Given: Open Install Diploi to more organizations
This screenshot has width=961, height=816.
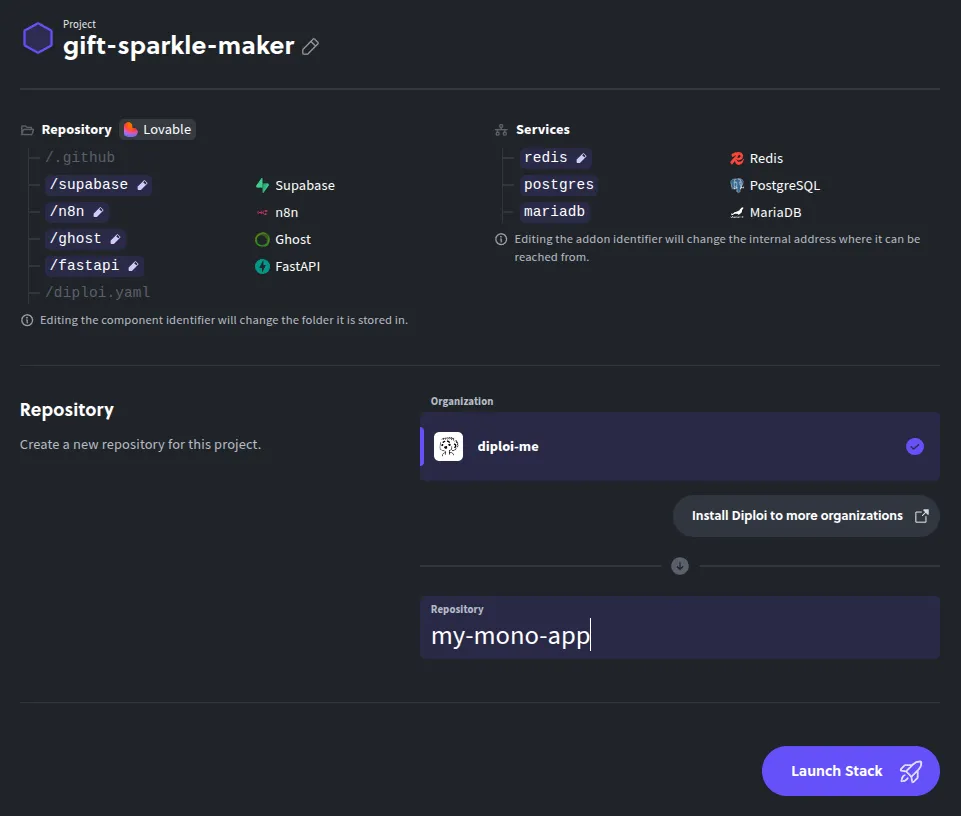Looking at the screenshot, I should tap(806, 515).
